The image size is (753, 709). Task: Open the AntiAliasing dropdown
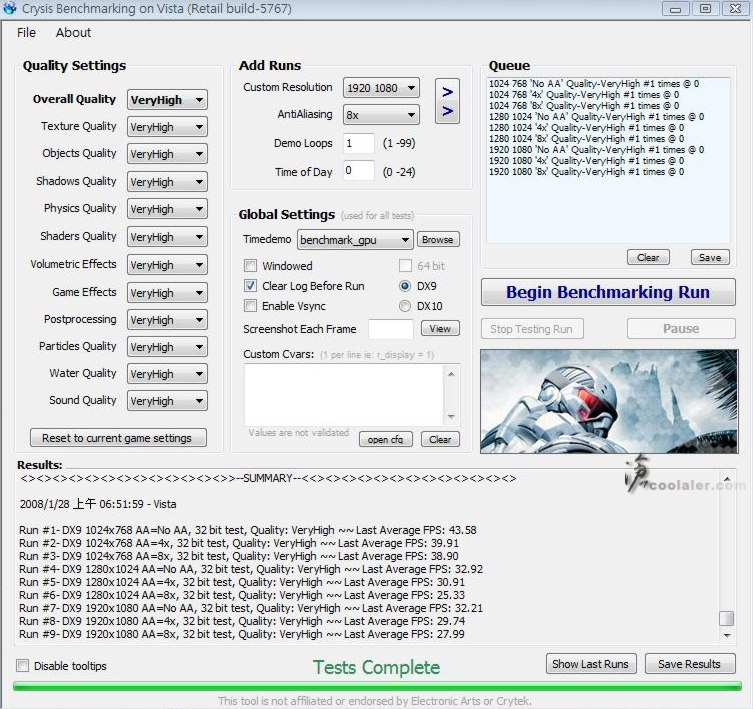[x=381, y=115]
